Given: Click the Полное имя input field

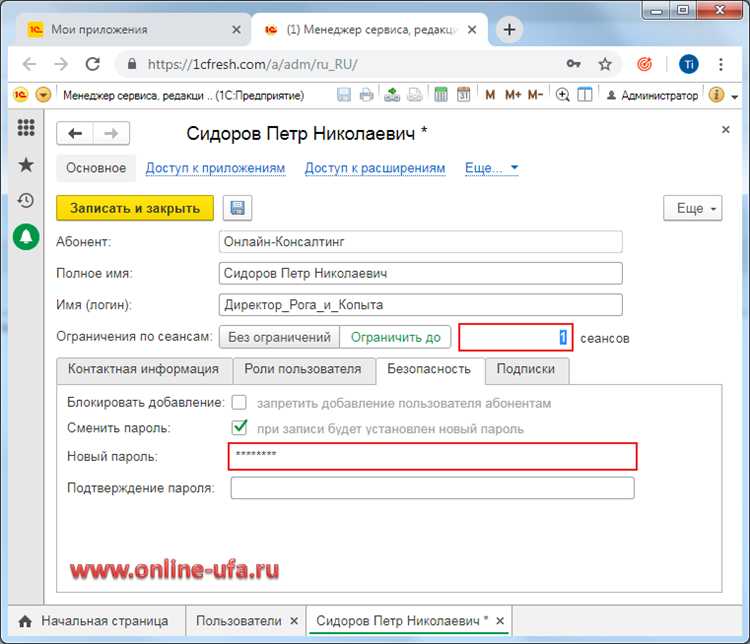Looking at the screenshot, I should (420, 273).
